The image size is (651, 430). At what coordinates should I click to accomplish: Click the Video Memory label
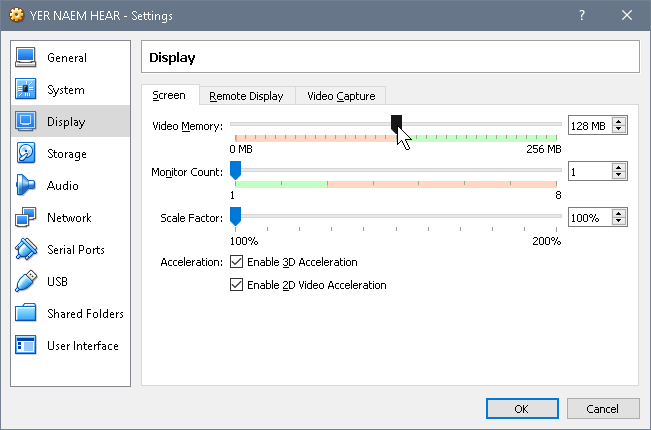pos(187,126)
